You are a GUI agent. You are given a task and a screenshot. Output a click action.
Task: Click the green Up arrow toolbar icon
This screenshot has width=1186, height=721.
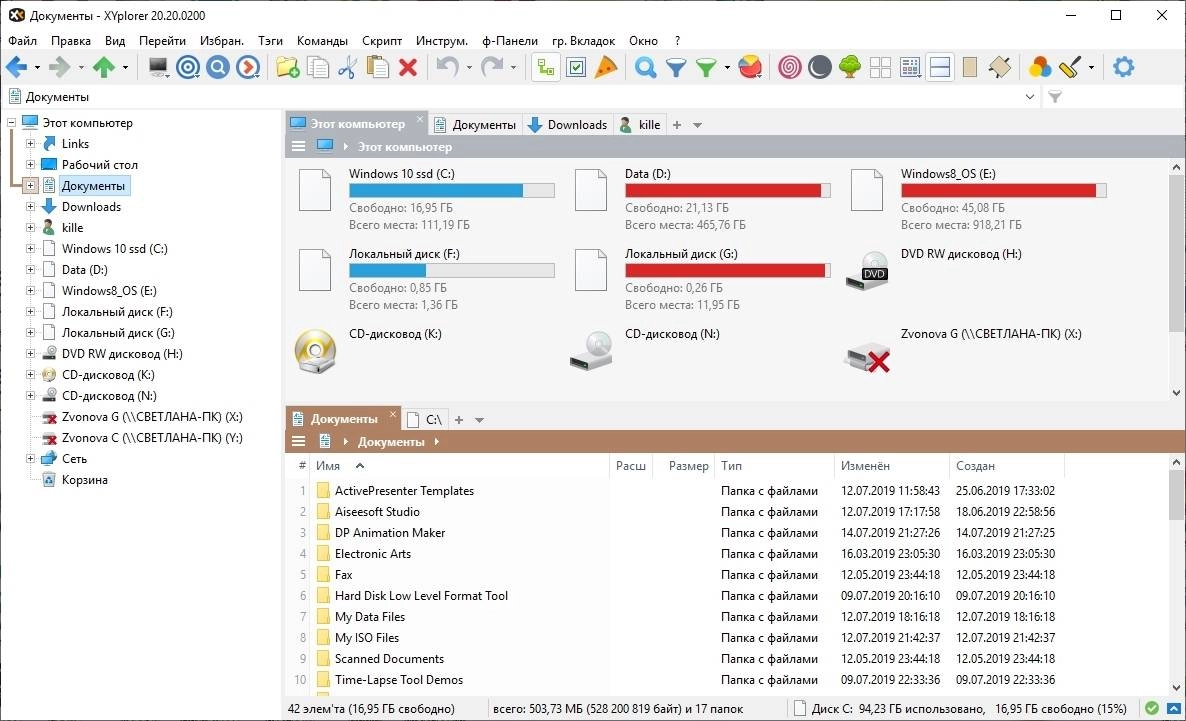(104, 67)
